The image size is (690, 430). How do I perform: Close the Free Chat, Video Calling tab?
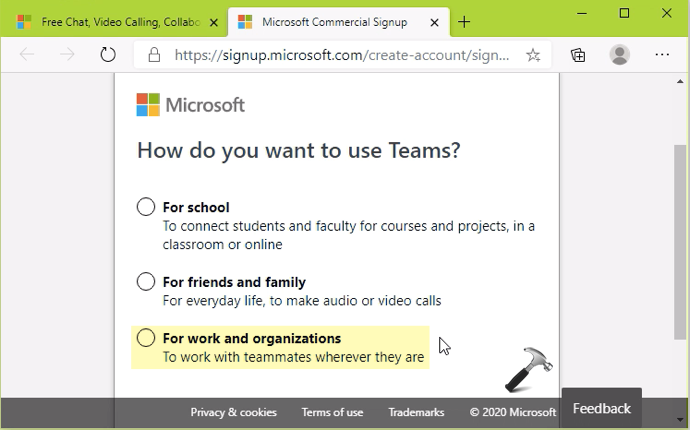pos(213,22)
